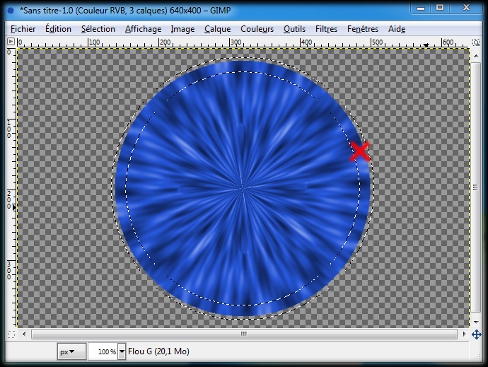Open the Édition menu
The height and width of the screenshot is (367, 488).
tap(58, 29)
